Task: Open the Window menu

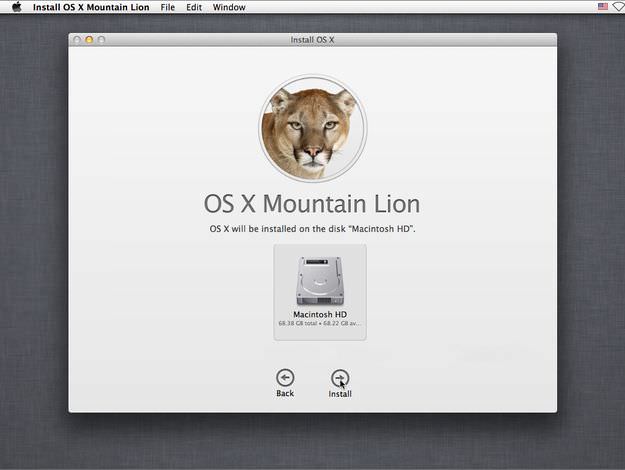Action: (x=229, y=7)
